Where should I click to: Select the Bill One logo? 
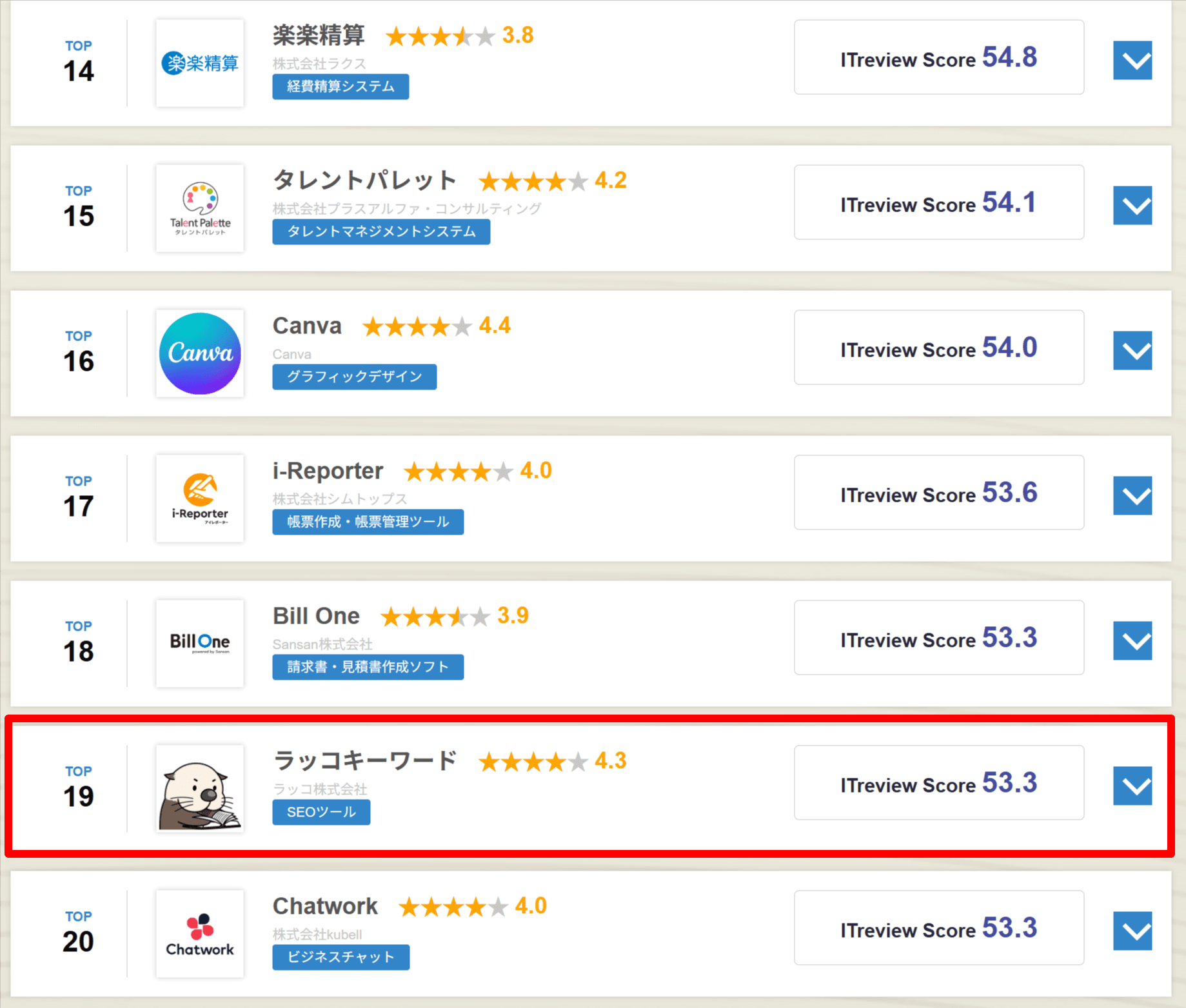pyautogui.click(x=200, y=644)
